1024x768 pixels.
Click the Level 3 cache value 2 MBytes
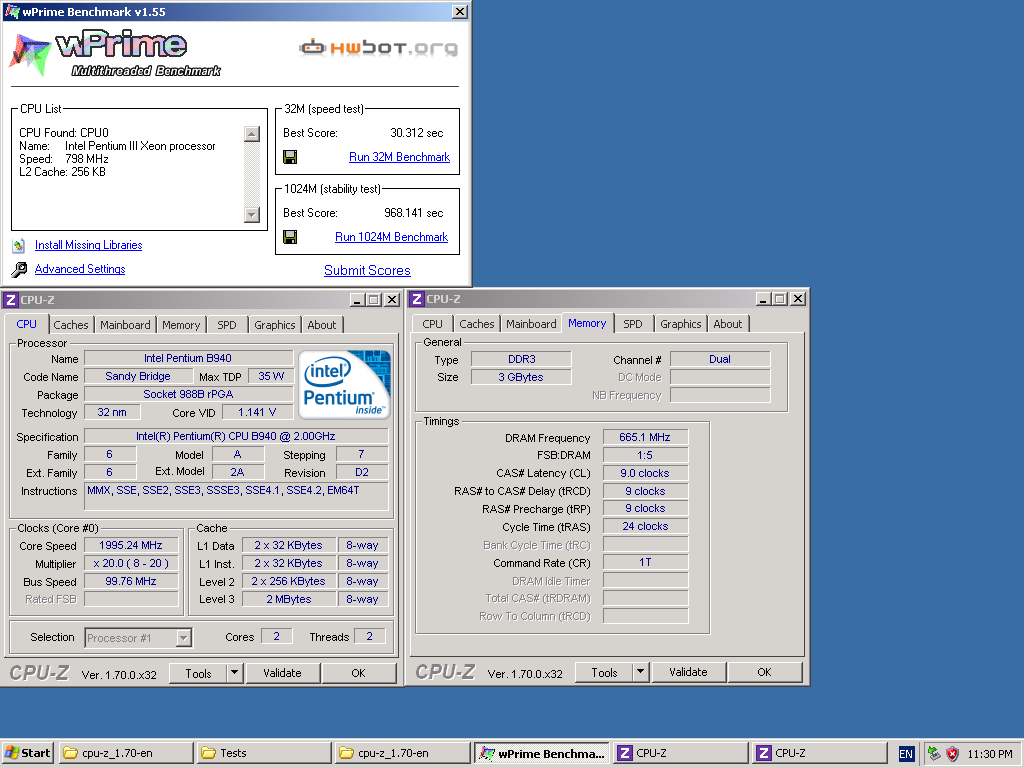tap(289, 599)
